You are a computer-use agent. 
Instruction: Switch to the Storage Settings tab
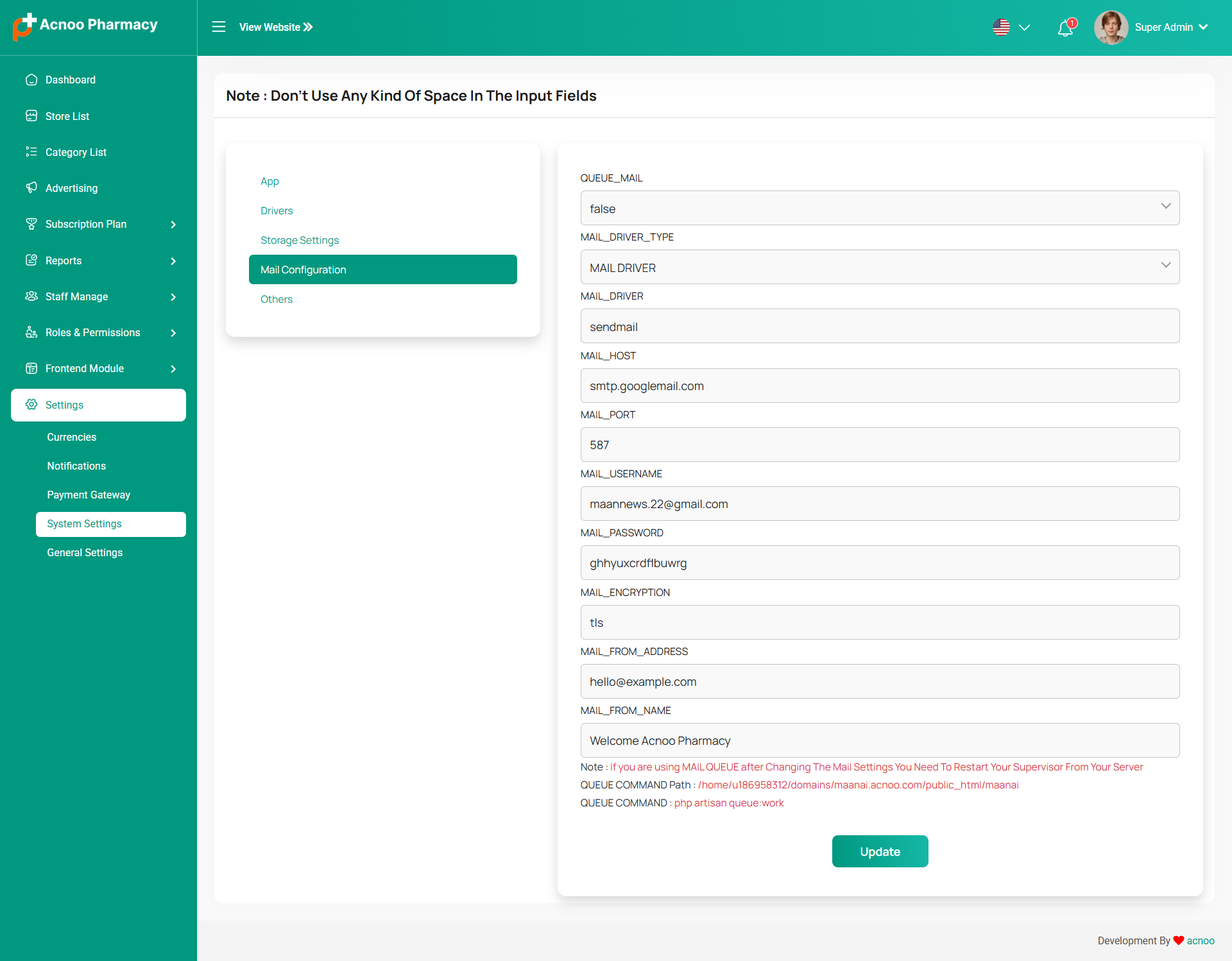(x=300, y=240)
